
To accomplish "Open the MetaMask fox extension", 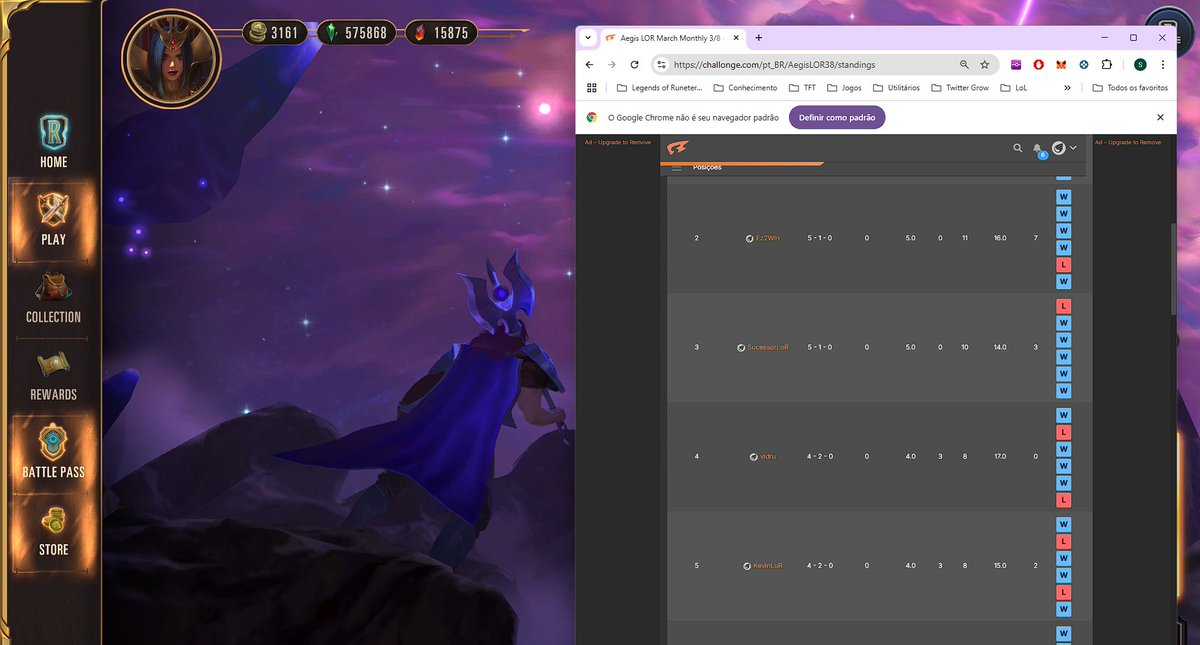I will pyautogui.click(x=1062, y=64).
